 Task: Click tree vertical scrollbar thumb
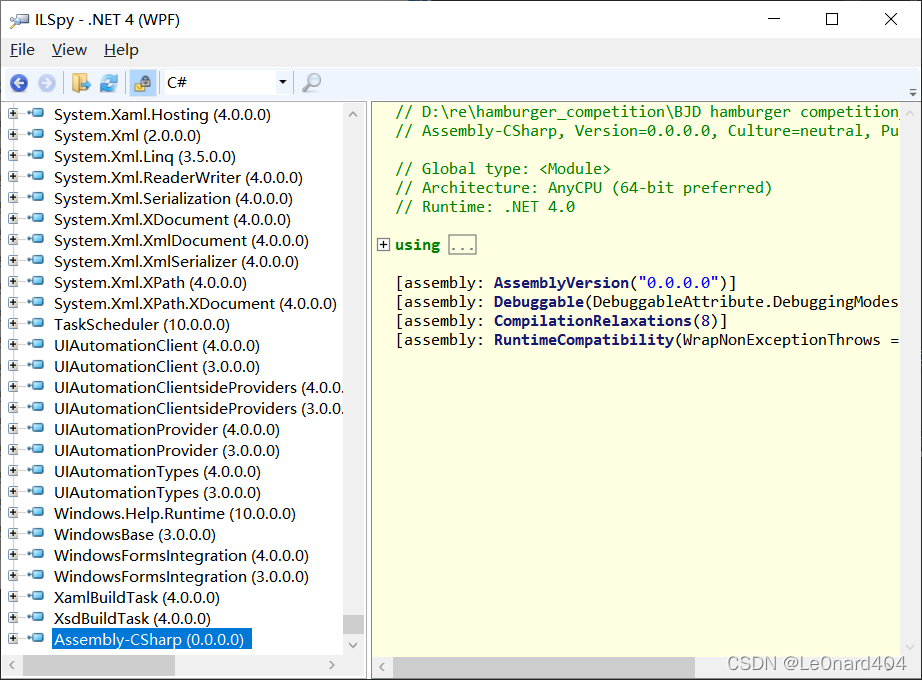coord(353,624)
